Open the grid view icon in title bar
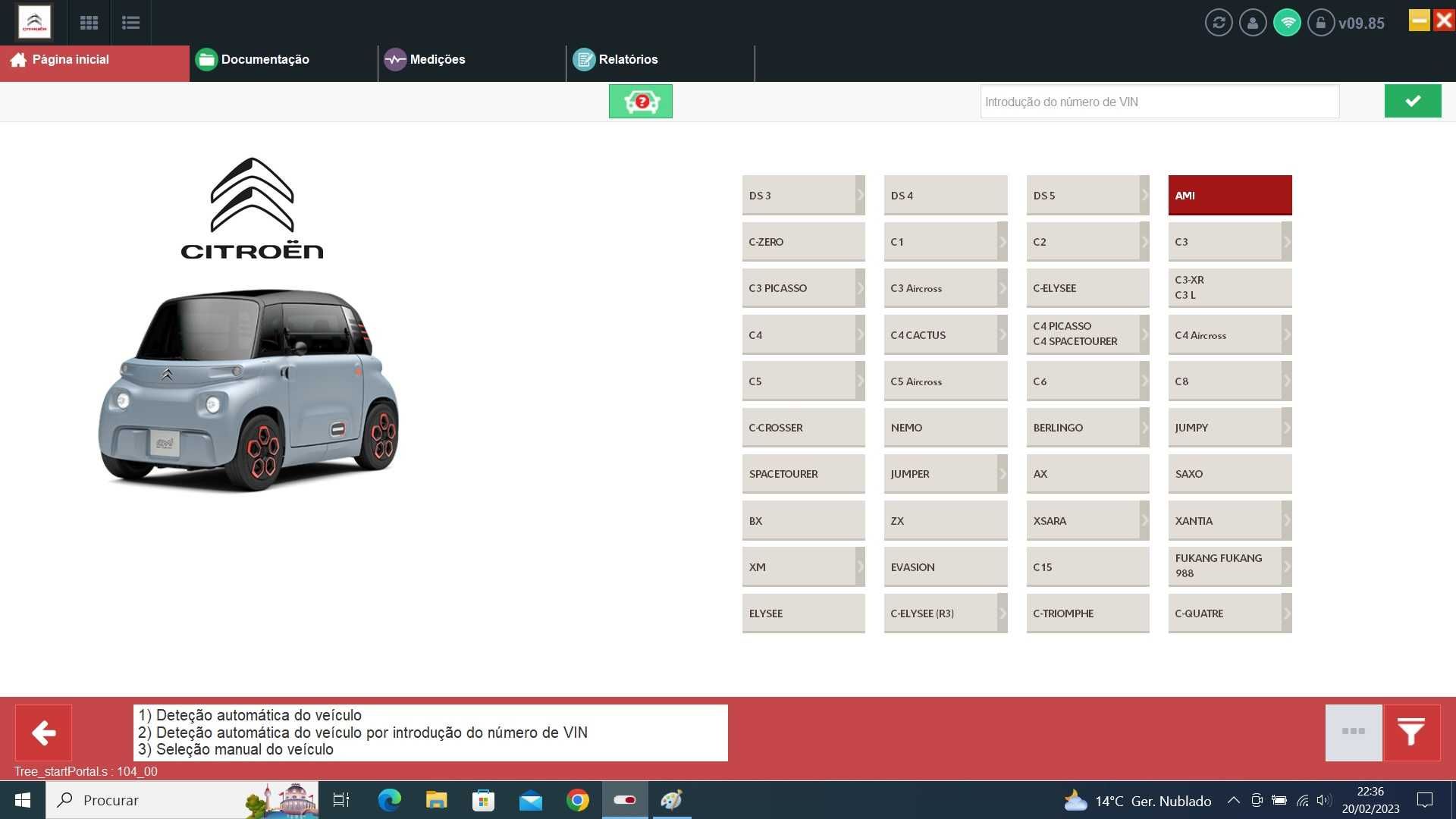The image size is (1456, 819). [x=89, y=23]
